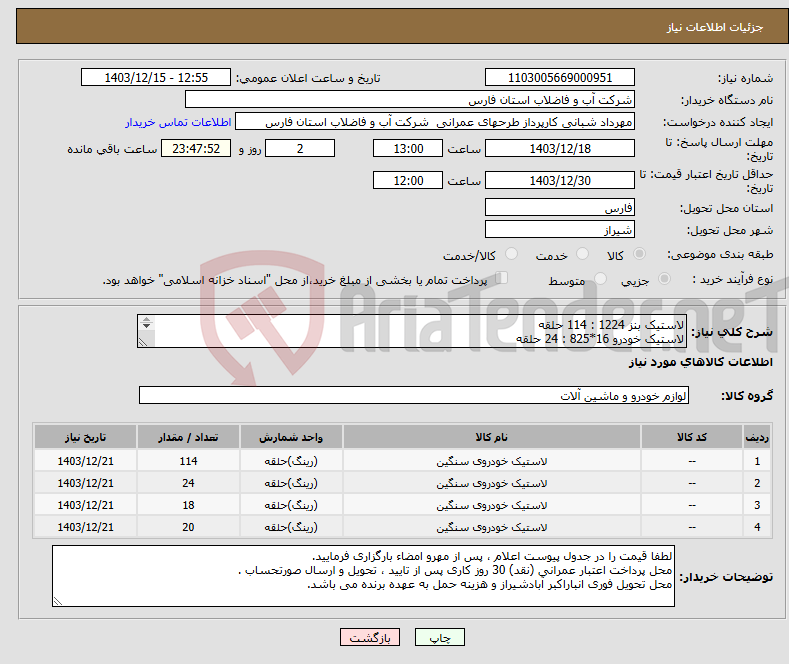
Task: Click the quantity 18 in row 3
Action: click(x=188, y=505)
